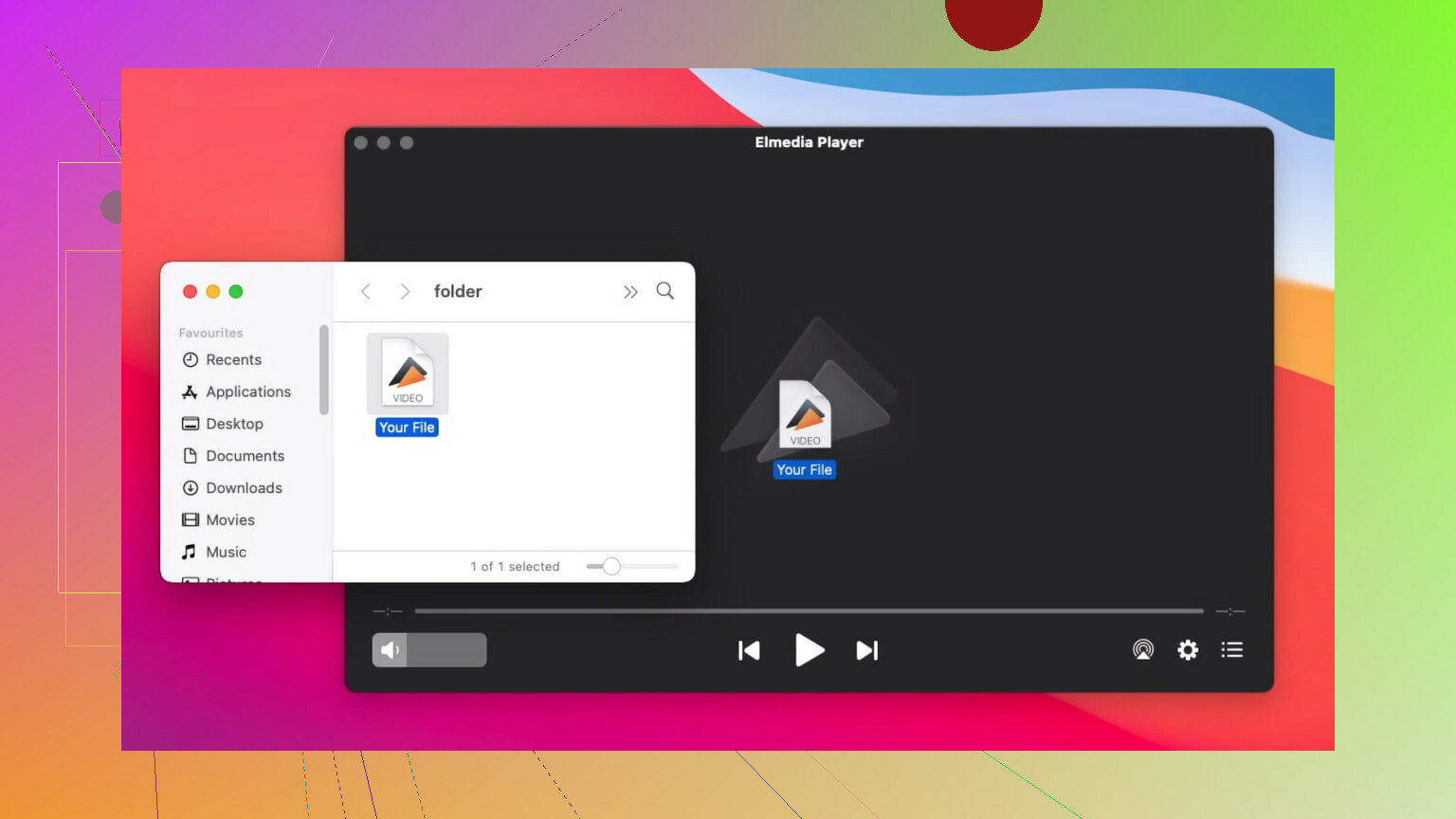Screen dimensions: 1456x819
Task: Open Recents in Finder sidebar
Action: (x=233, y=360)
